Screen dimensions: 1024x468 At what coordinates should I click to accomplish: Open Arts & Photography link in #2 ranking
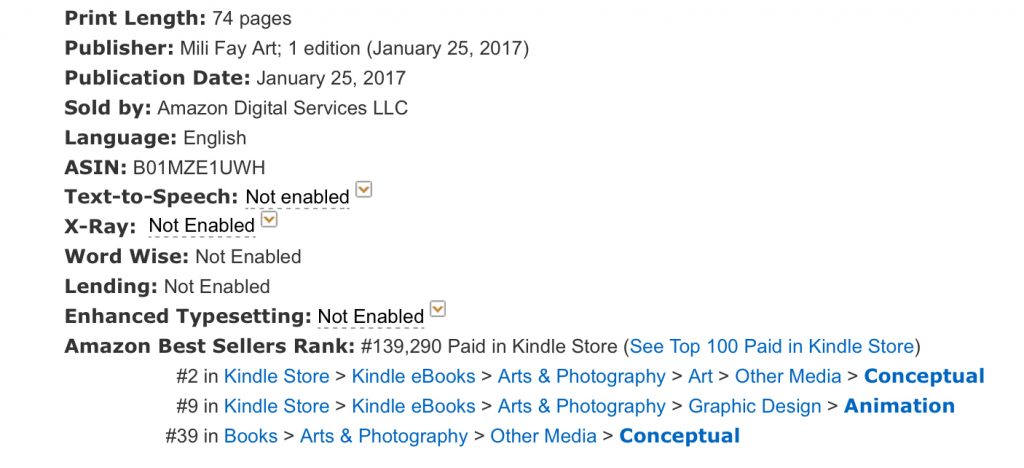tap(581, 377)
